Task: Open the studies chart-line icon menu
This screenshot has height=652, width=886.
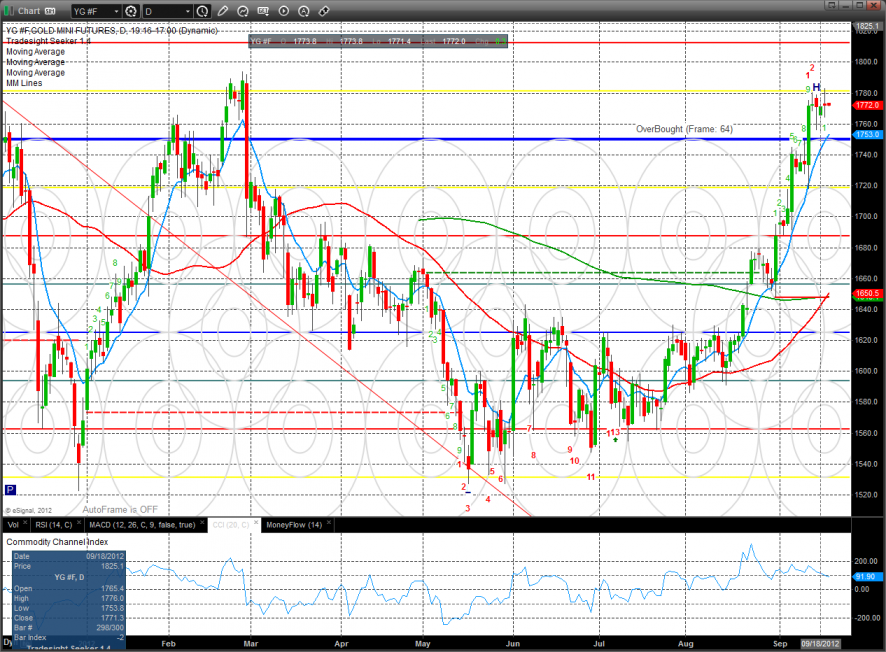Action: 243,11
